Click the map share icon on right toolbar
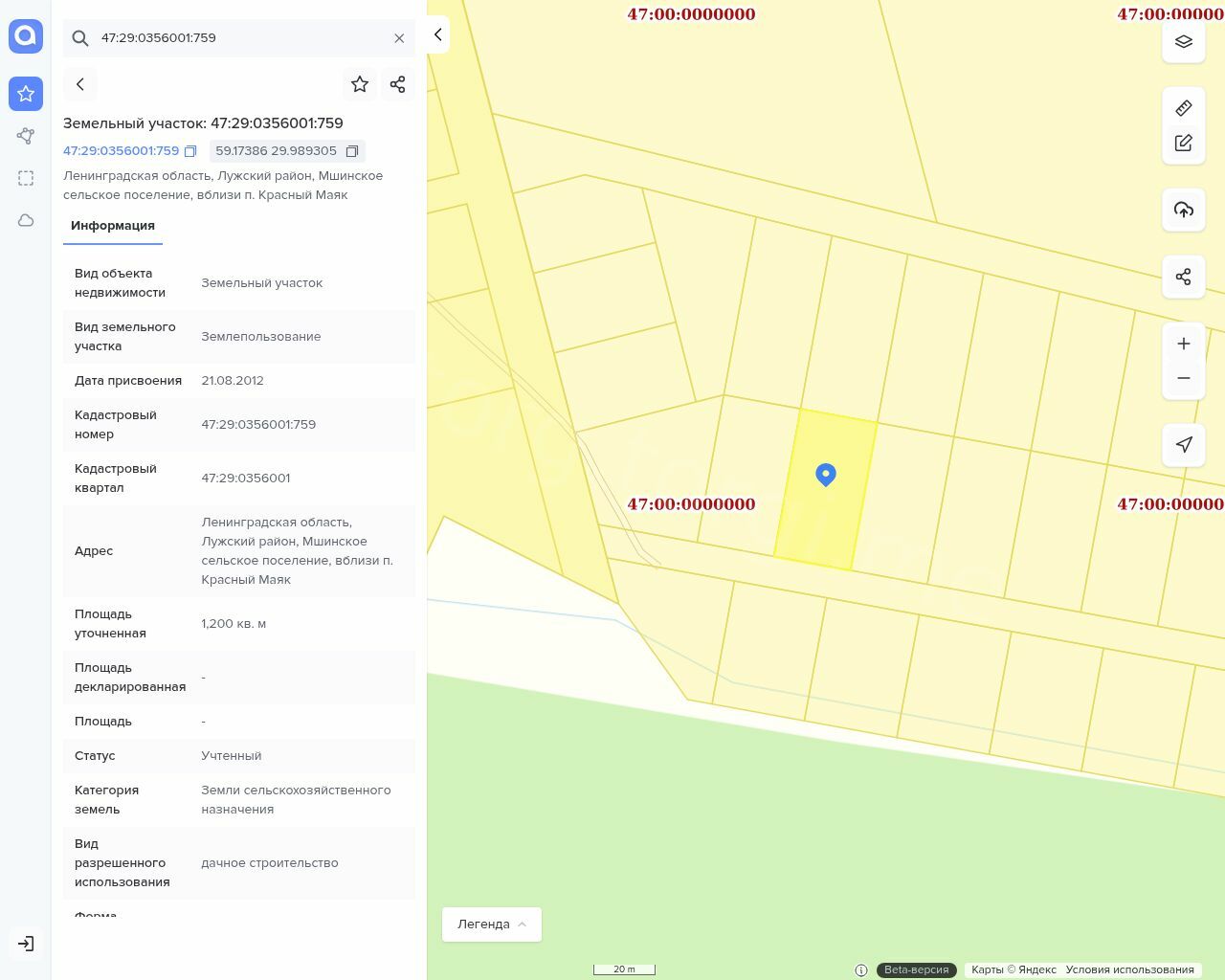Screen dimensions: 1225x980 pos(1183,277)
